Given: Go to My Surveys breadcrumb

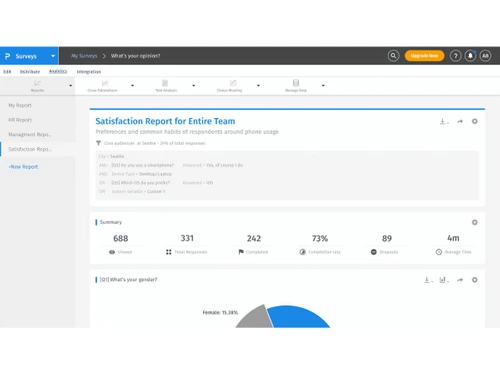Looking at the screenshot, I should (84, 56).
